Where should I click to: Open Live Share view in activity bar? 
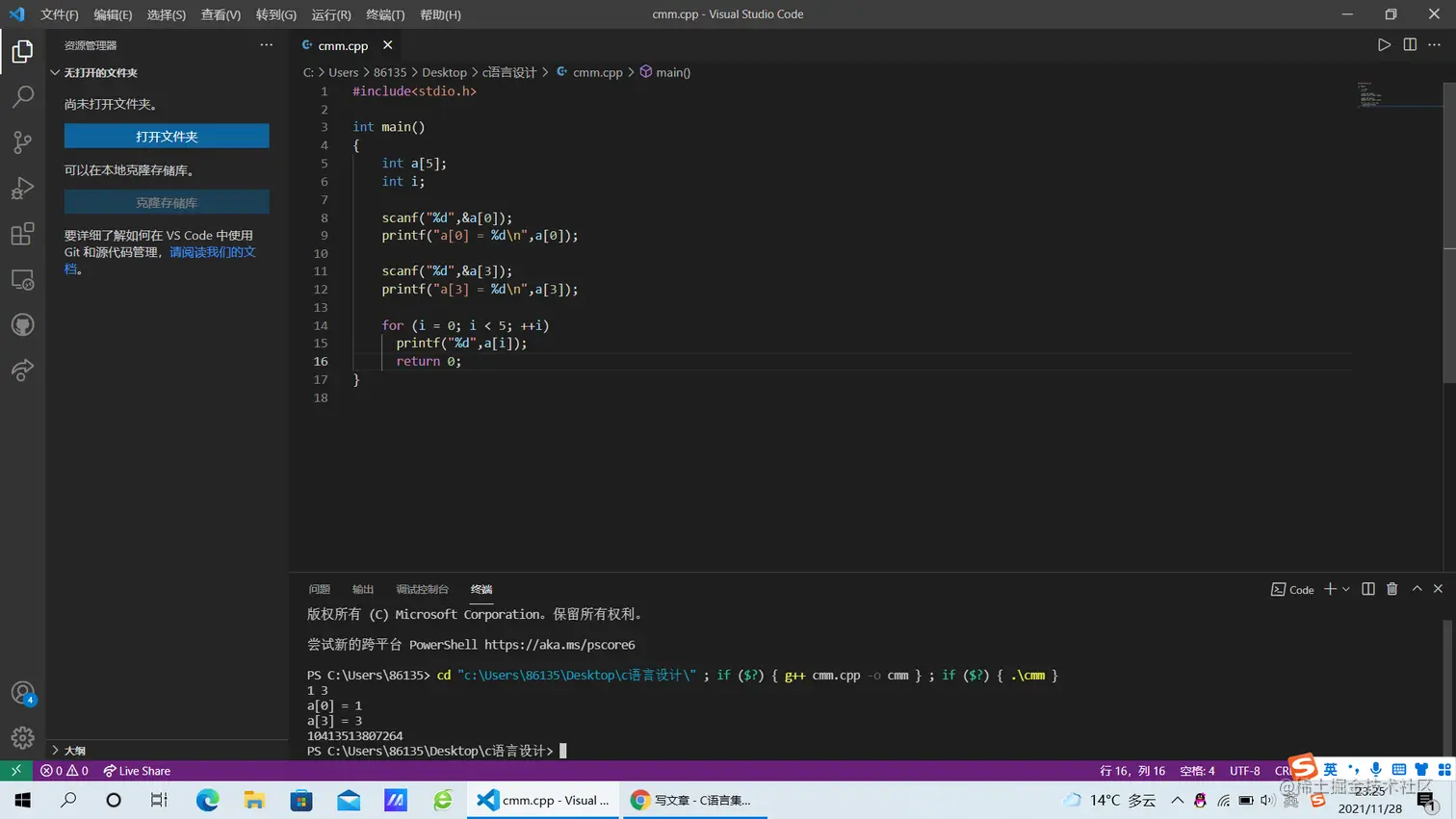22,371
